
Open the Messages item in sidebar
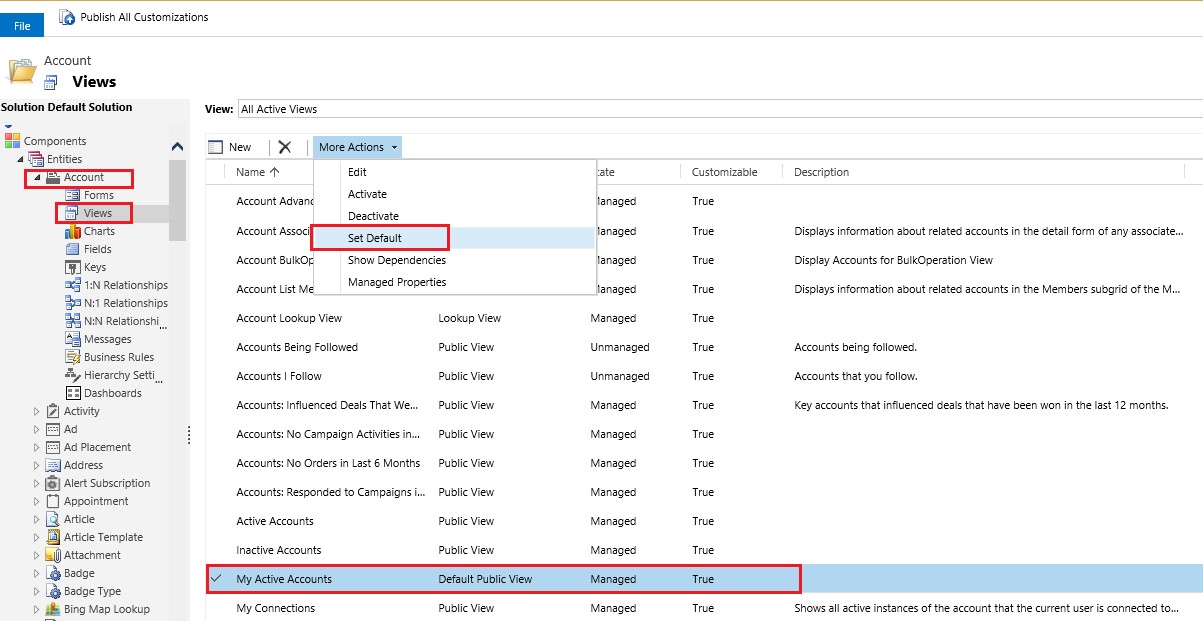[x=107, y=339]
